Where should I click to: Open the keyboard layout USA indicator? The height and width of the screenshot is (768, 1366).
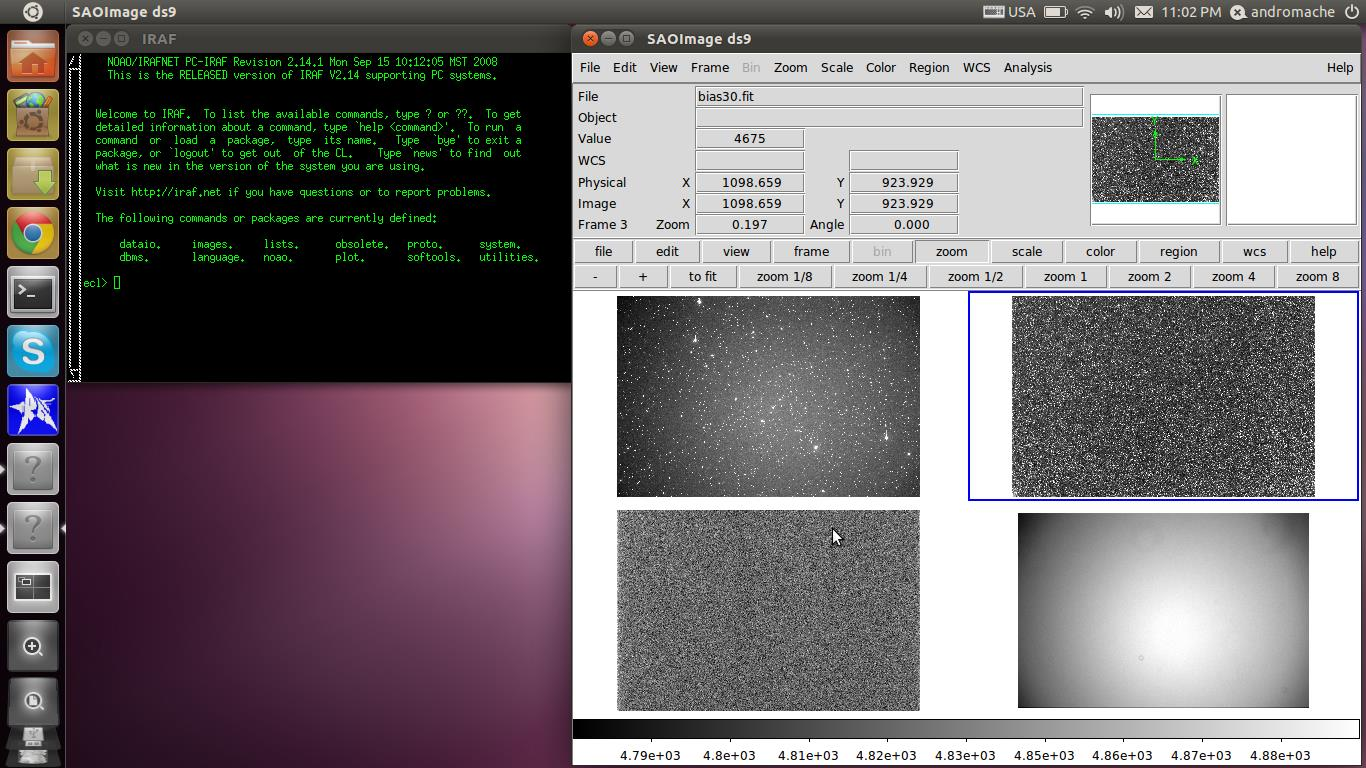pyautogui.click(x=1009, y=12)
